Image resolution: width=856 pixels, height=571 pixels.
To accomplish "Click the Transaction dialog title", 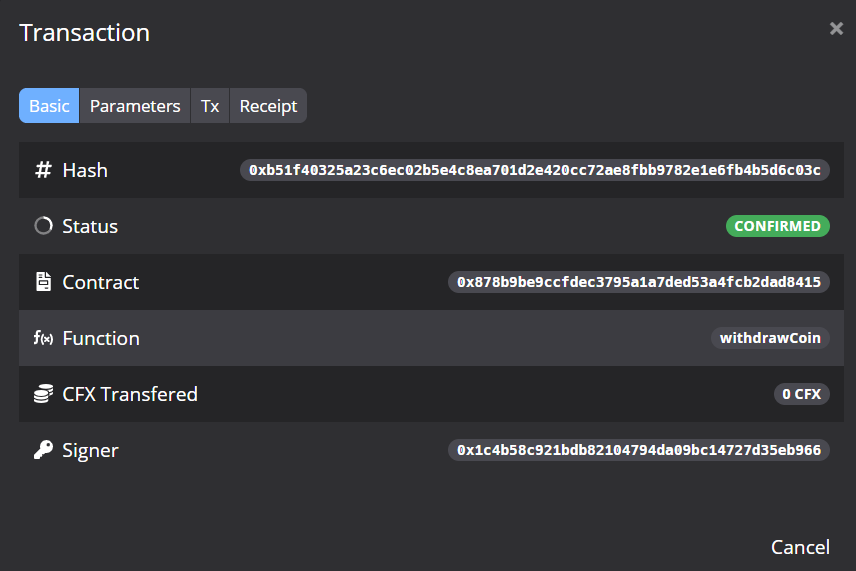I will pos(85,32).
